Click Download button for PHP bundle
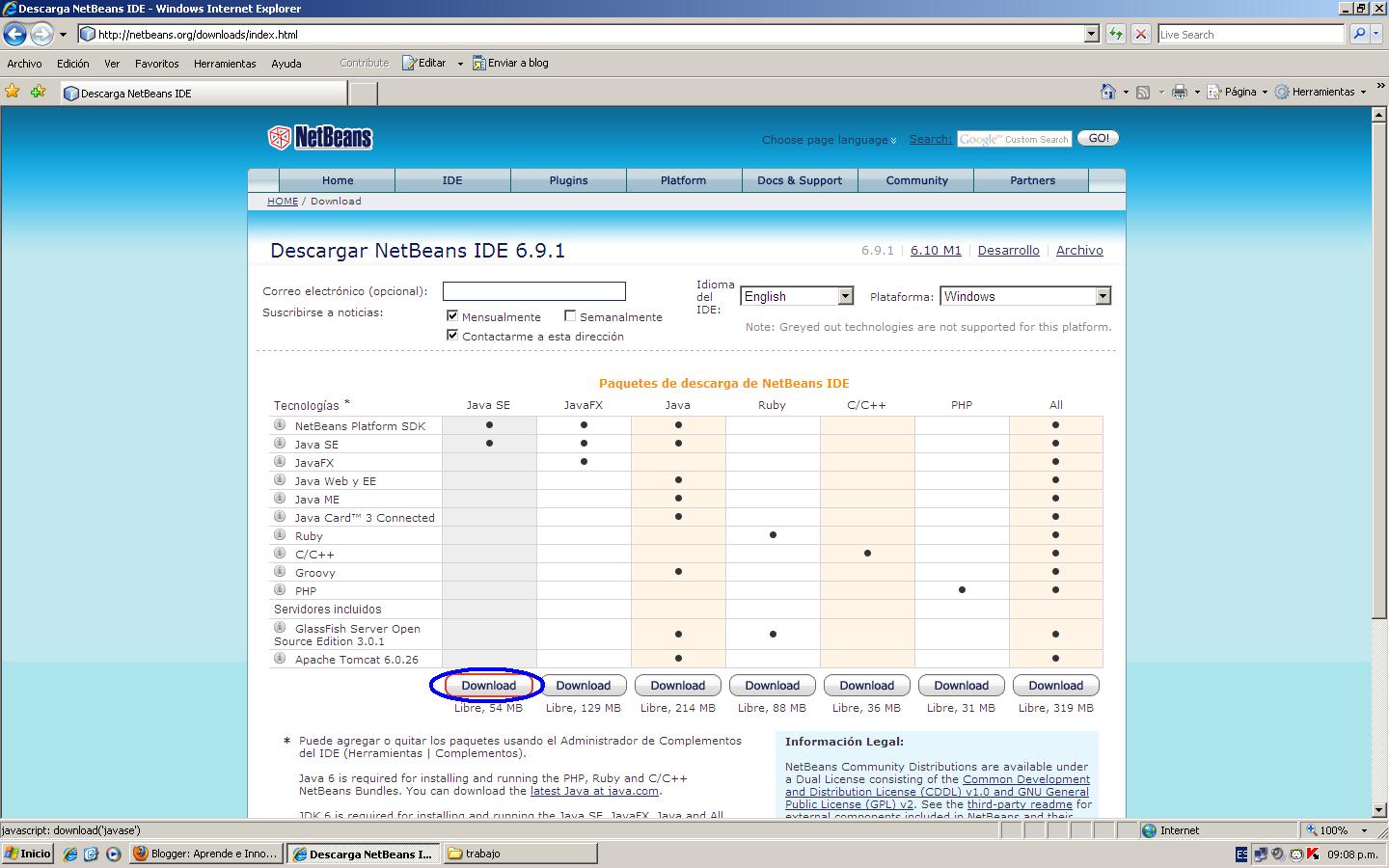1389x868 pixels. (x=961, y=686)
